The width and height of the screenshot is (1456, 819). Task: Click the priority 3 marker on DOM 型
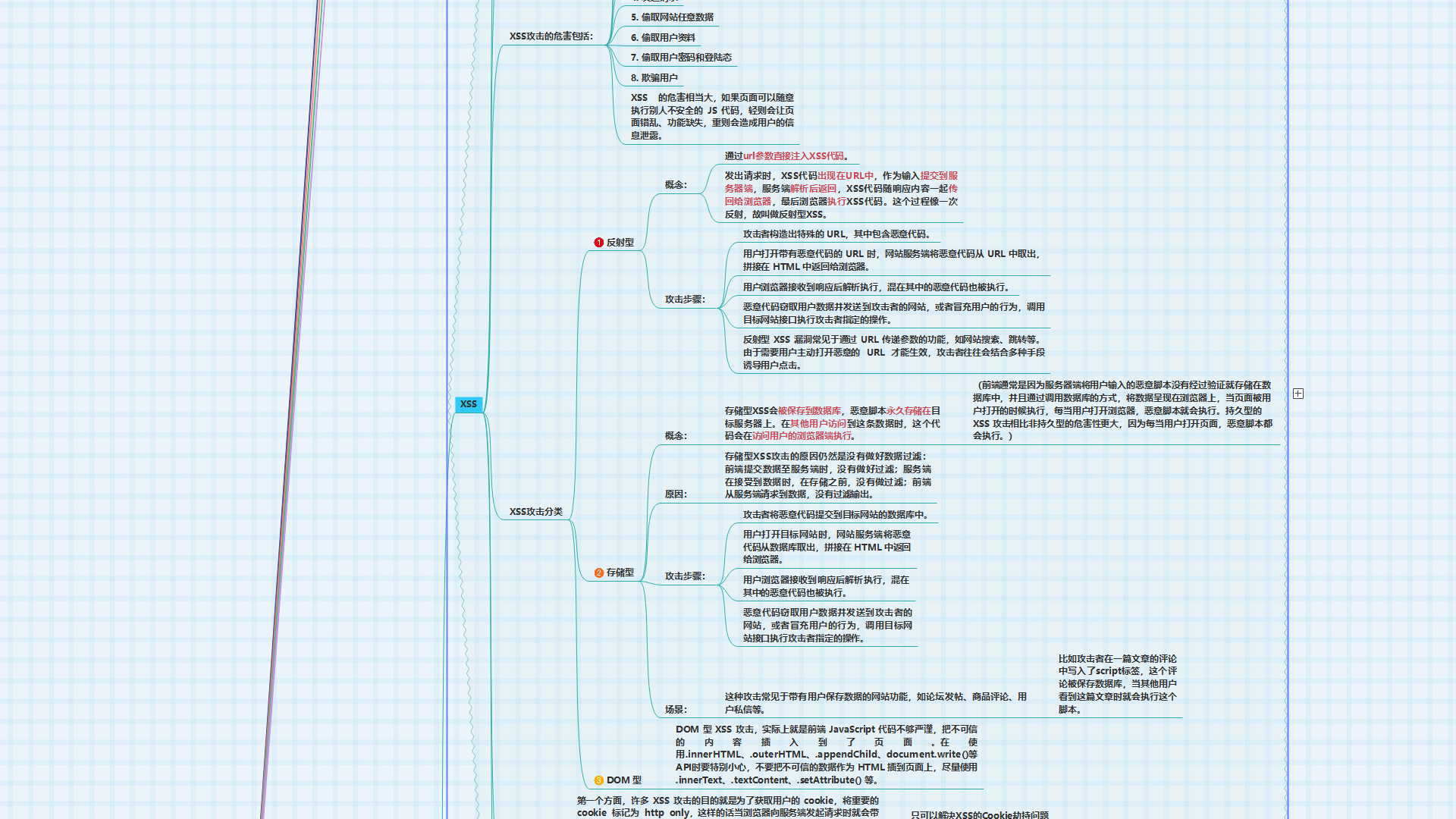coord(598,780)
